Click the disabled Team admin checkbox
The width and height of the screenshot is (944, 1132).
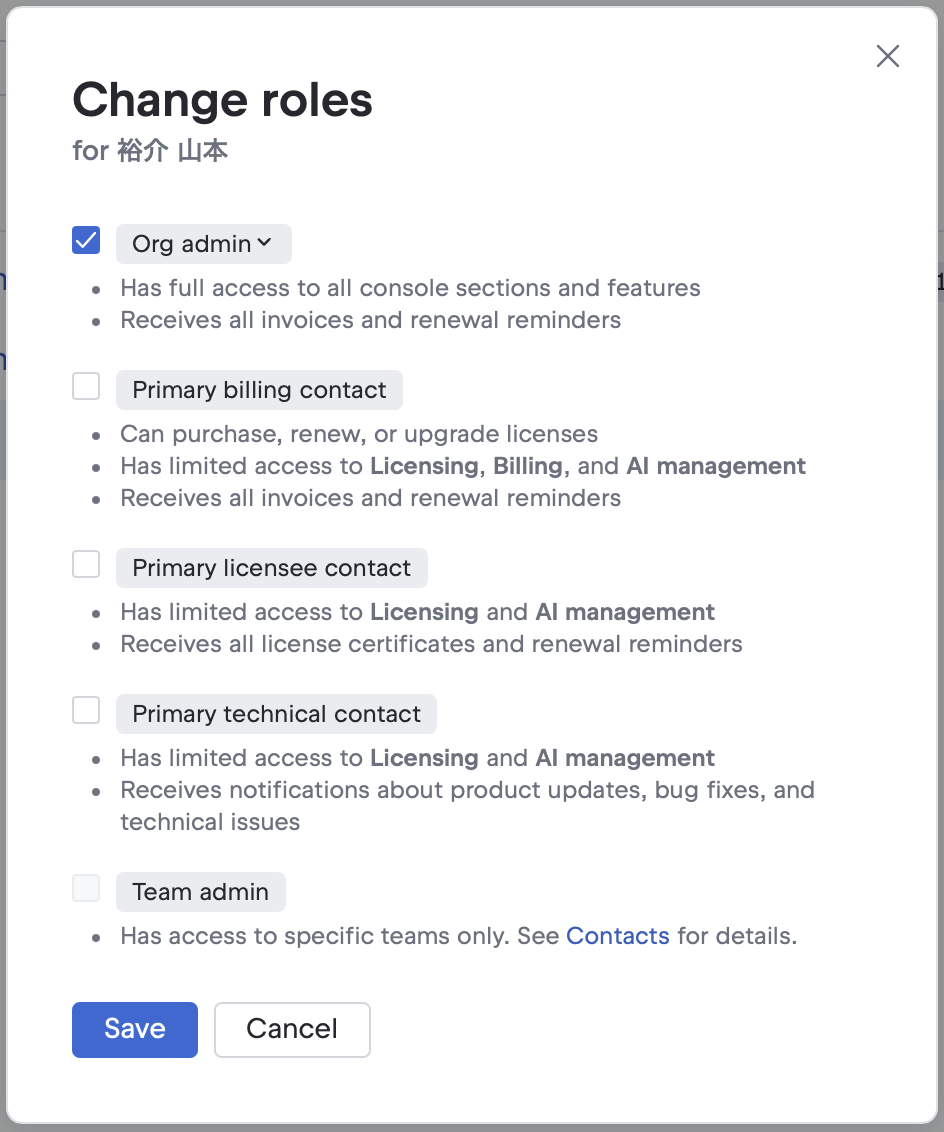click(86, 888)
